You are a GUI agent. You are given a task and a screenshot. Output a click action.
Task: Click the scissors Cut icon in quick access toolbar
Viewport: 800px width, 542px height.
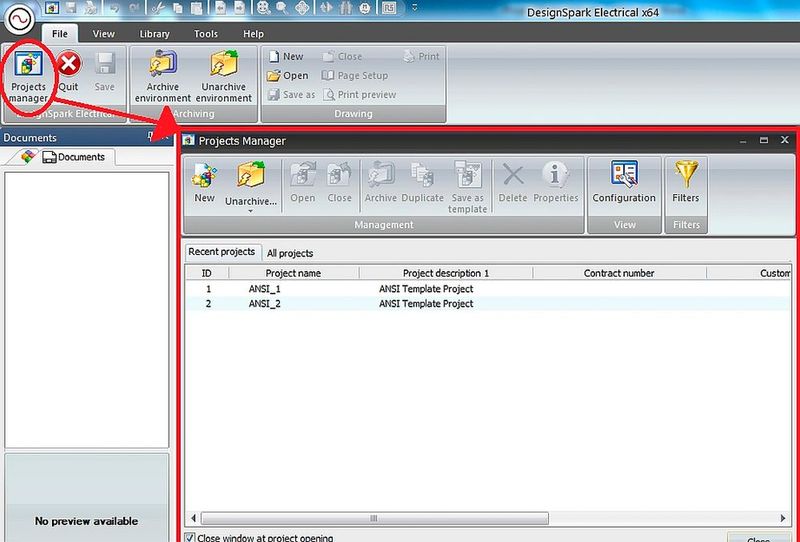click(159, 8)
